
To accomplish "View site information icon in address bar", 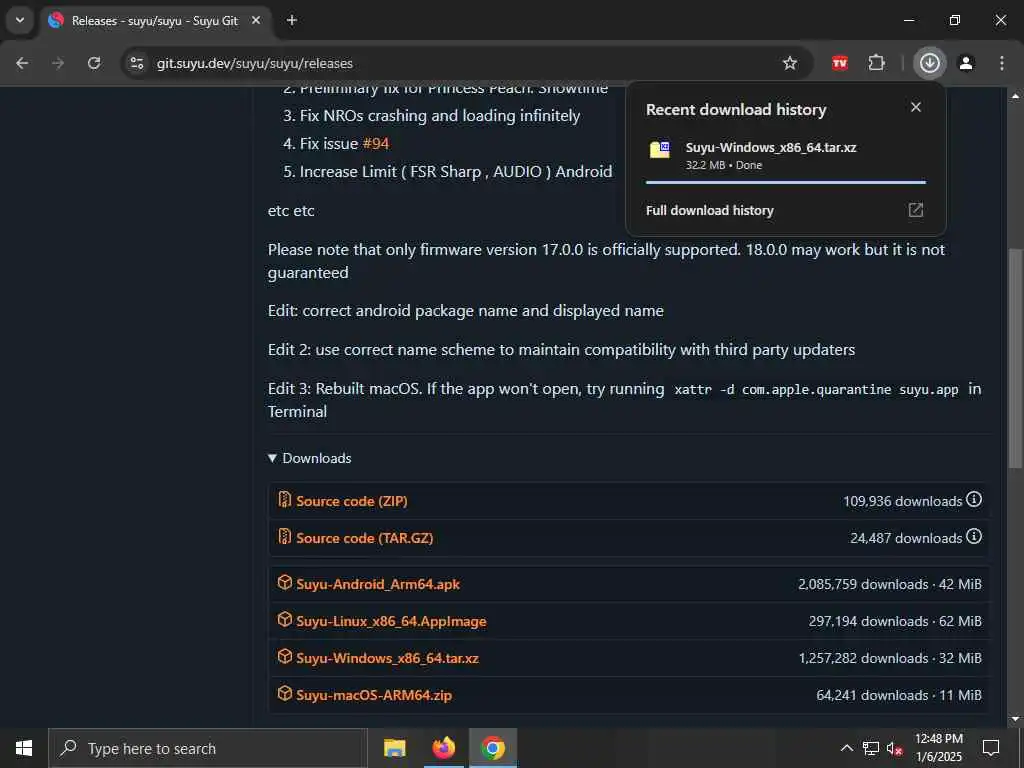I will [137, 63].
